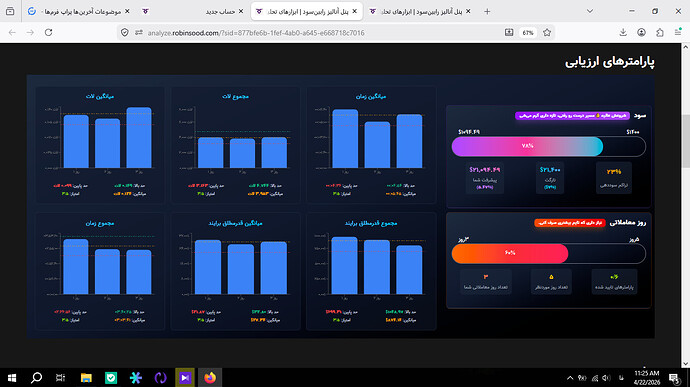
Task: Open the network icon in system tray
Action: tap(595, 378)
